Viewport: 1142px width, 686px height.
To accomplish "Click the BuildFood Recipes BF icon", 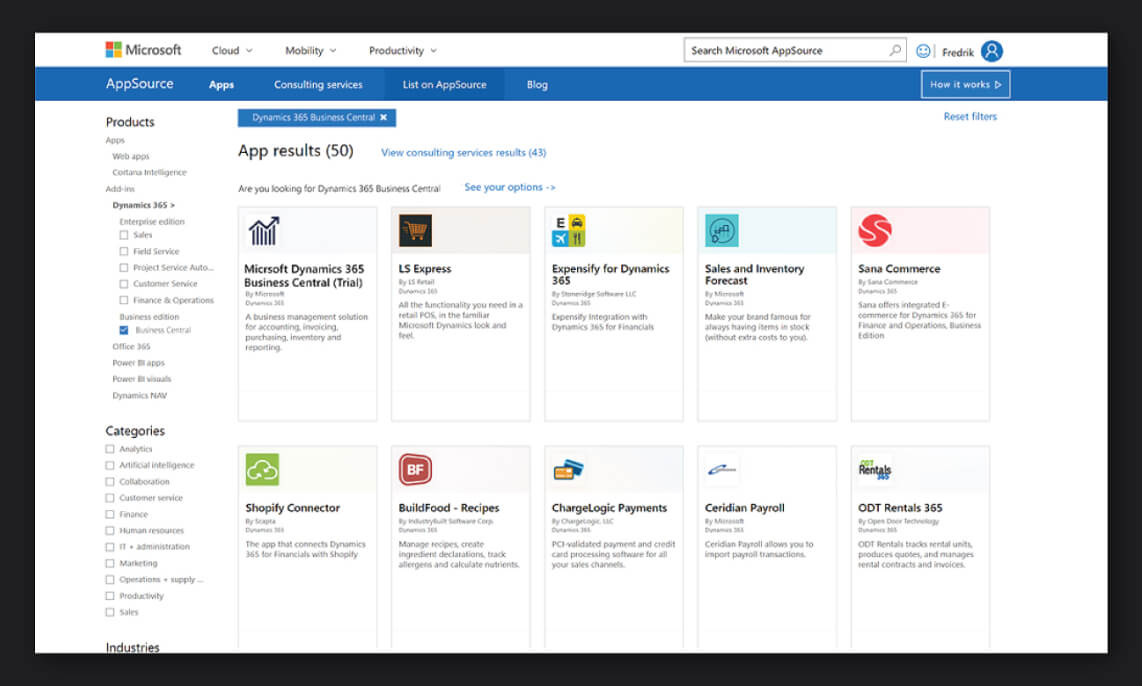I will (415, 469).
